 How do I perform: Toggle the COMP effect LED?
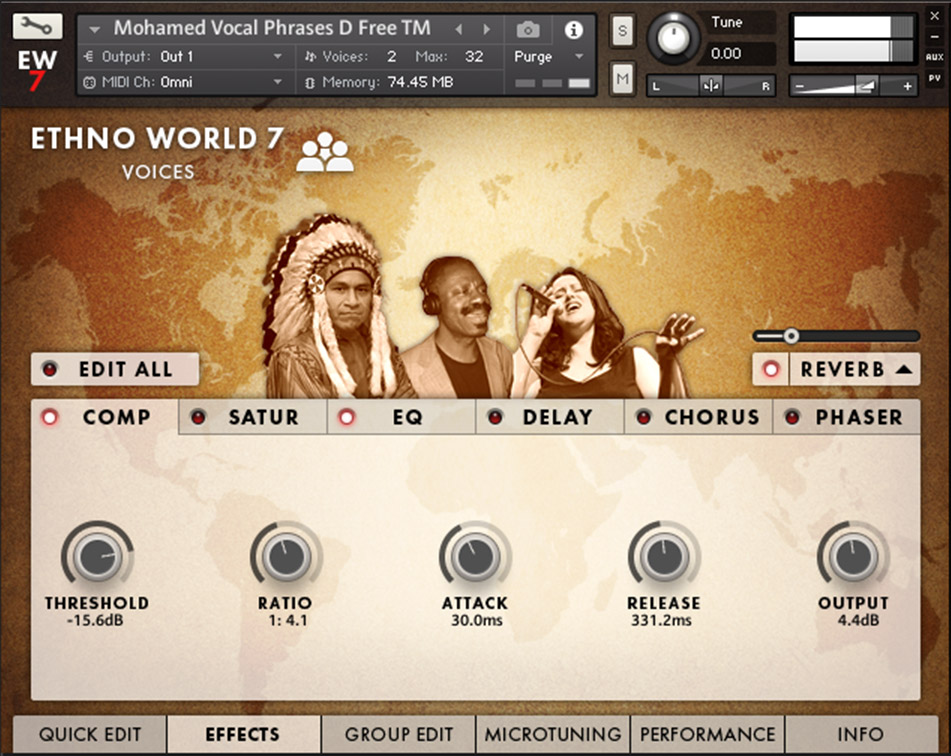[50, 417]
